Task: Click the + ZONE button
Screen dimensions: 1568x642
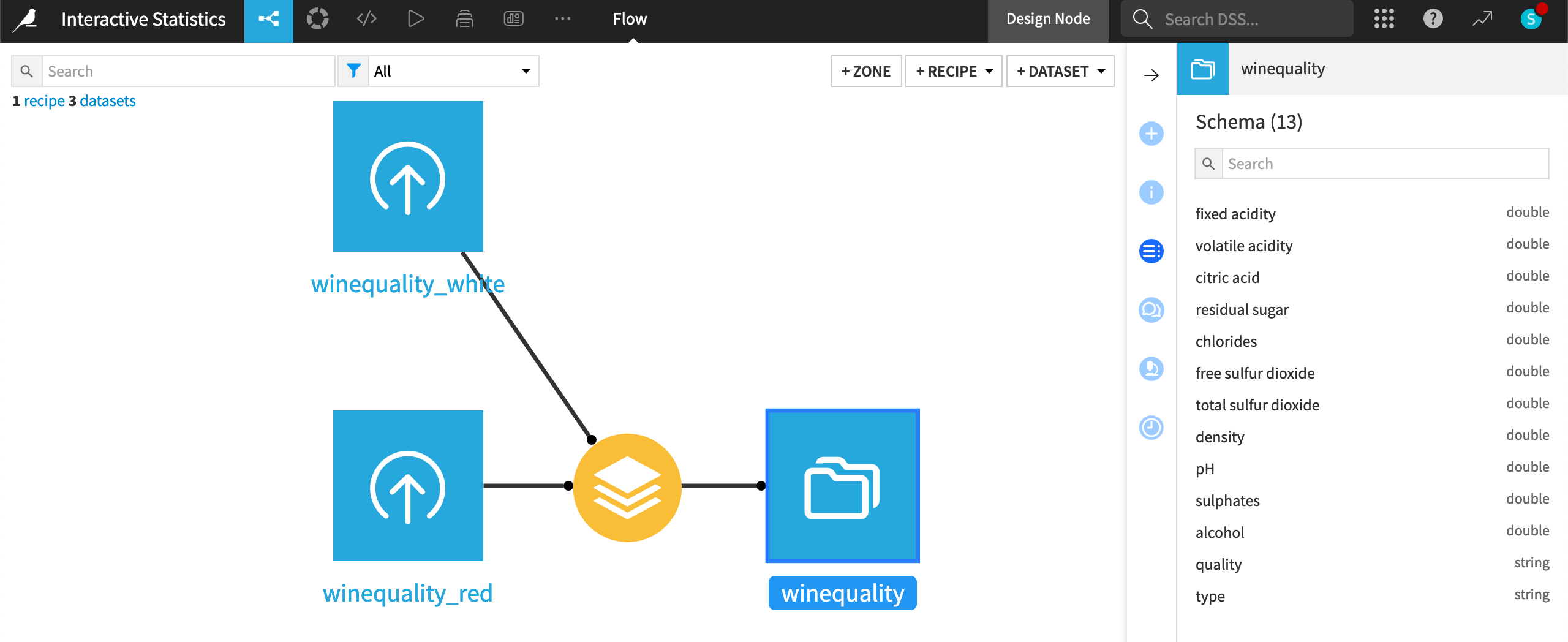Action: coord(865,70)
